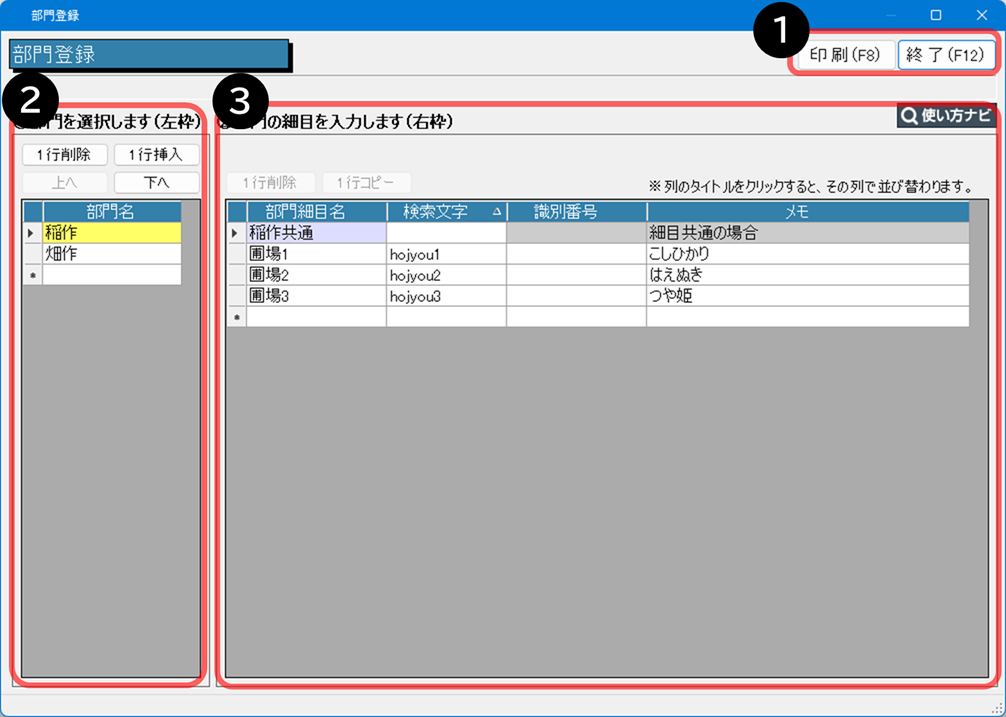
Task: Maximize the 部門登録 window
Action: pos(936,15)
